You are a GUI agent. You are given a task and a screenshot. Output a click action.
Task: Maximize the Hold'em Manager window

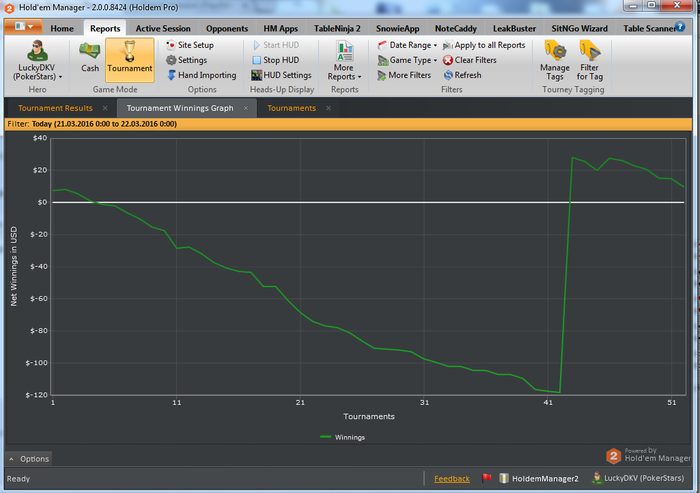click(x=651, y=5)
